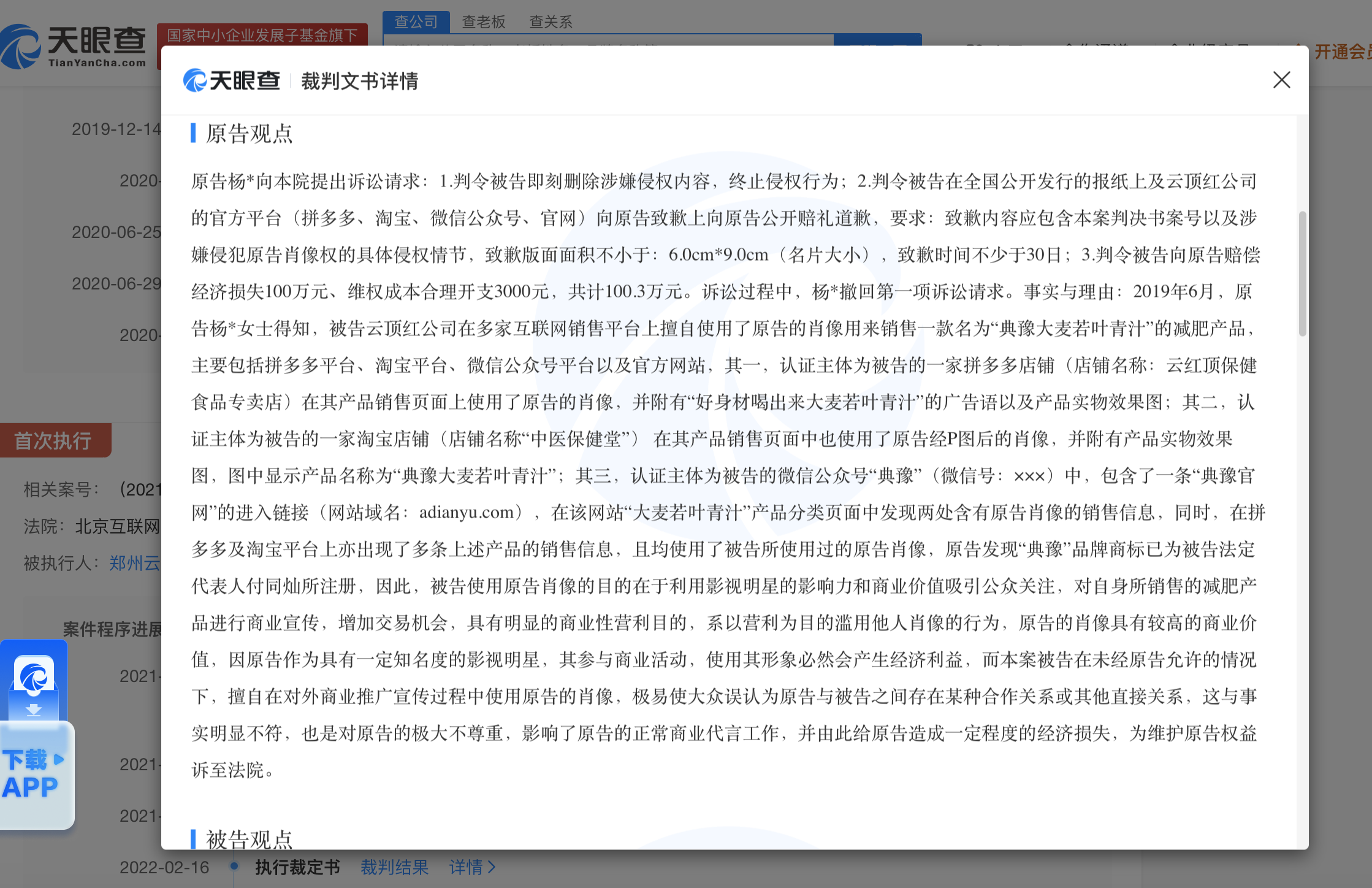Click the 被告观点 section heading
Viewport: 1372px width, 888px height.
point(249,839)
